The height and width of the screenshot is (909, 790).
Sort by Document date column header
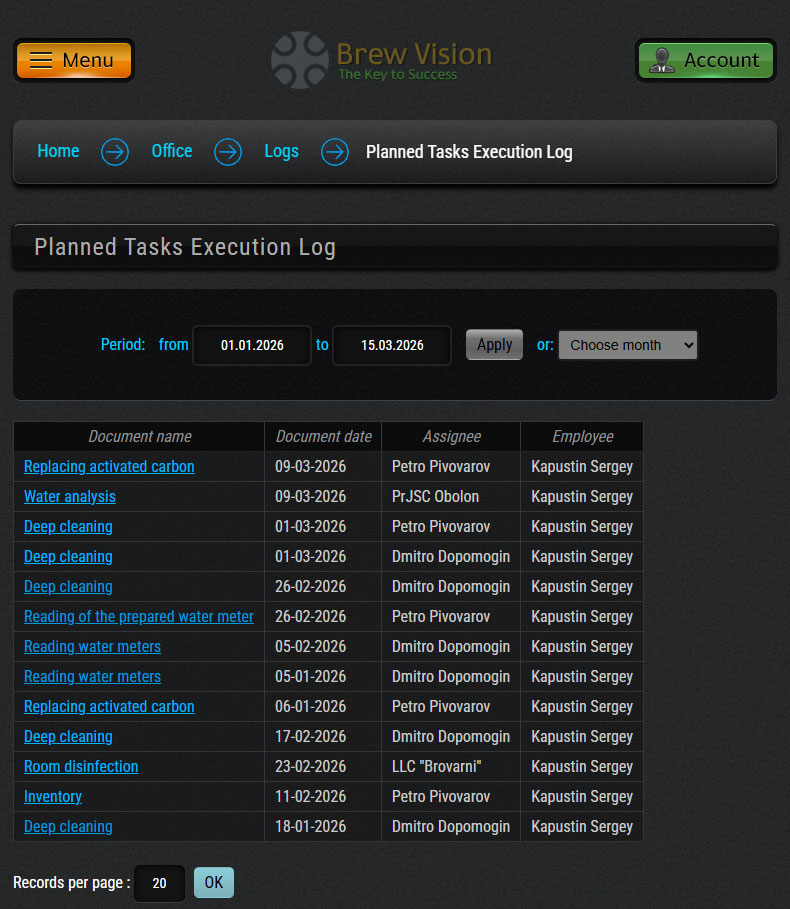323,436
